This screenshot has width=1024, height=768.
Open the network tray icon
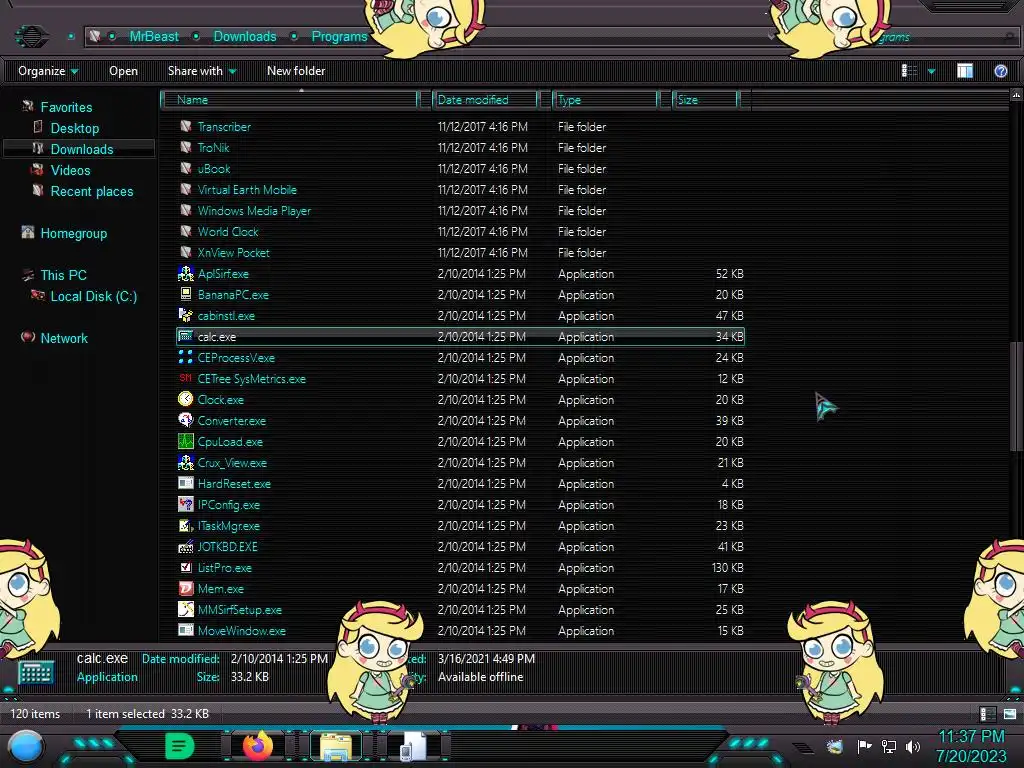pos(888,746)
